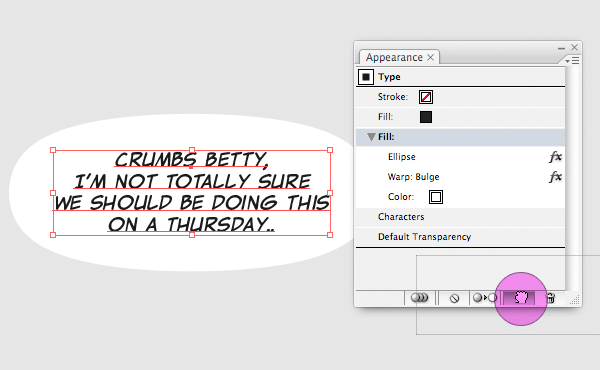Image resolution: width=600 pixels, height=370 pixels.
Task: Click the trash Delete Selected Item icon
Action: 551,298
